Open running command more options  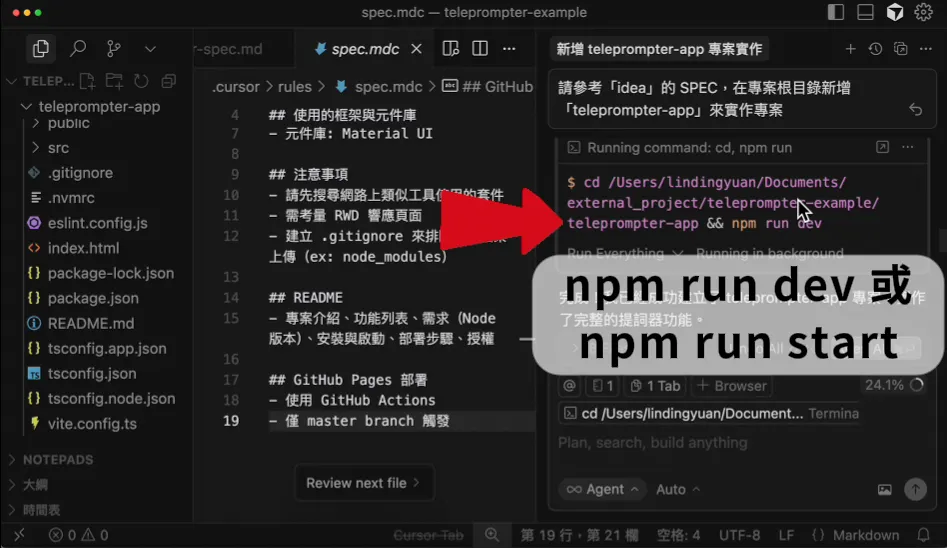click(908, 147)
